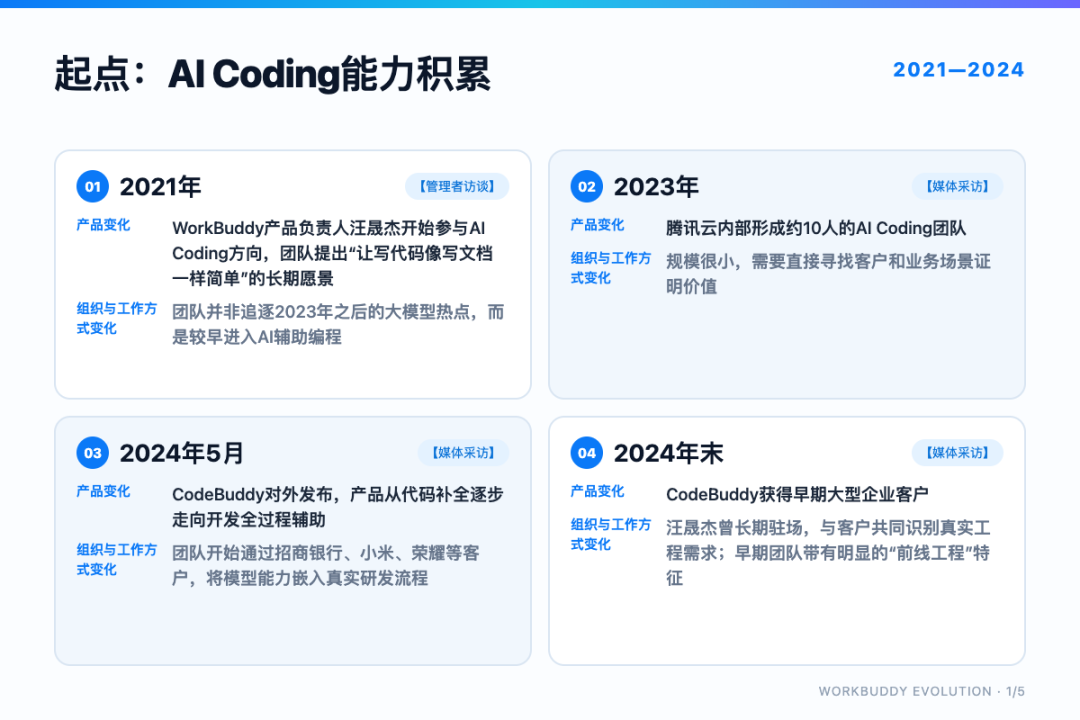Click the text 团队并非追逐2023年之后的大模型热点
Image resolution: width=1080 pixels, height=720 pixels.
tap(338, 325)
